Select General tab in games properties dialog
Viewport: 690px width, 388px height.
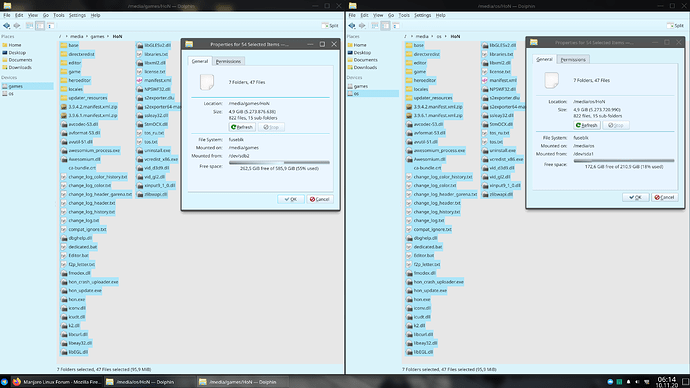200,61
